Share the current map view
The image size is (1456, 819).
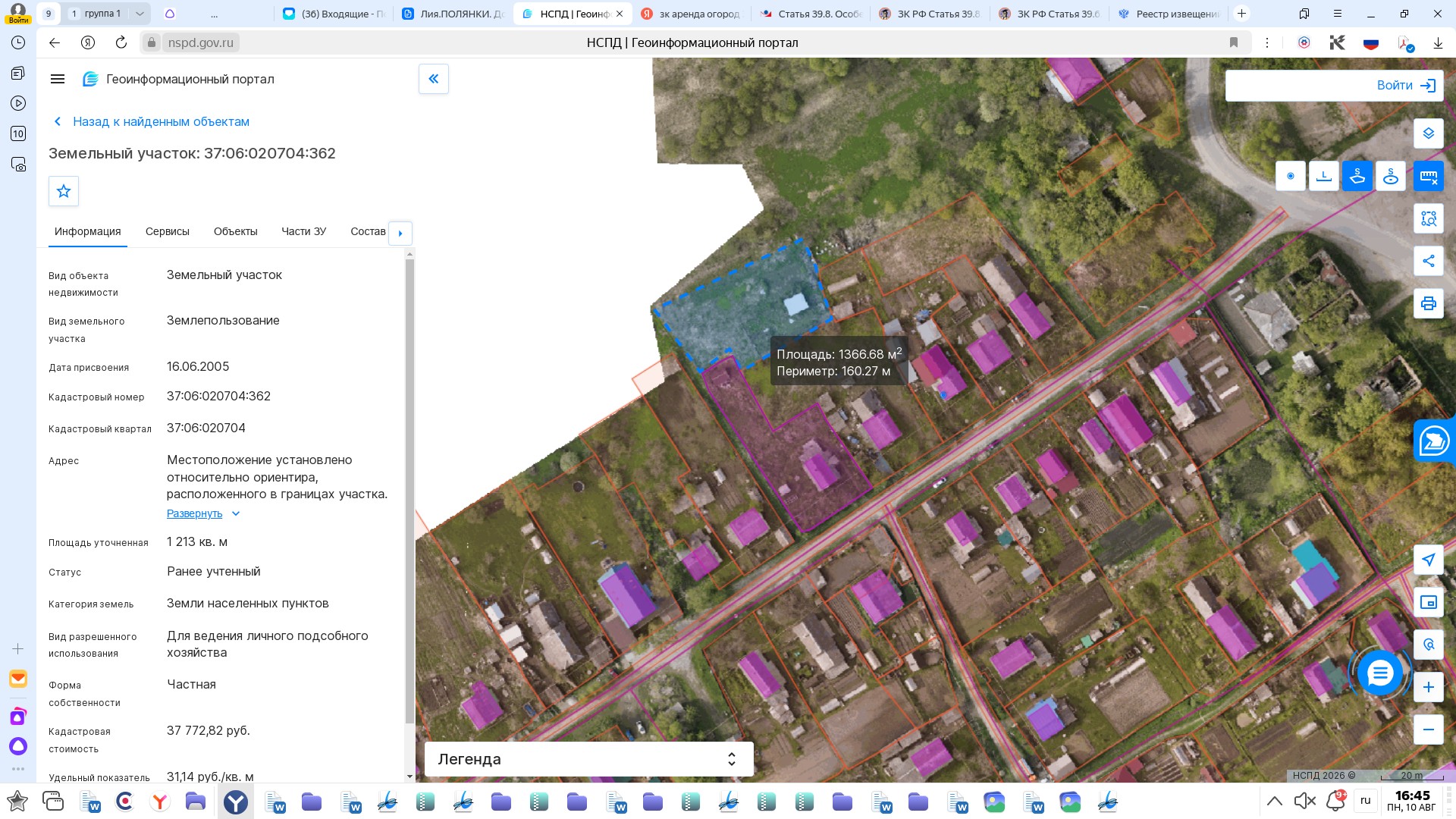pyautogui.click(x=1428, y=261)
